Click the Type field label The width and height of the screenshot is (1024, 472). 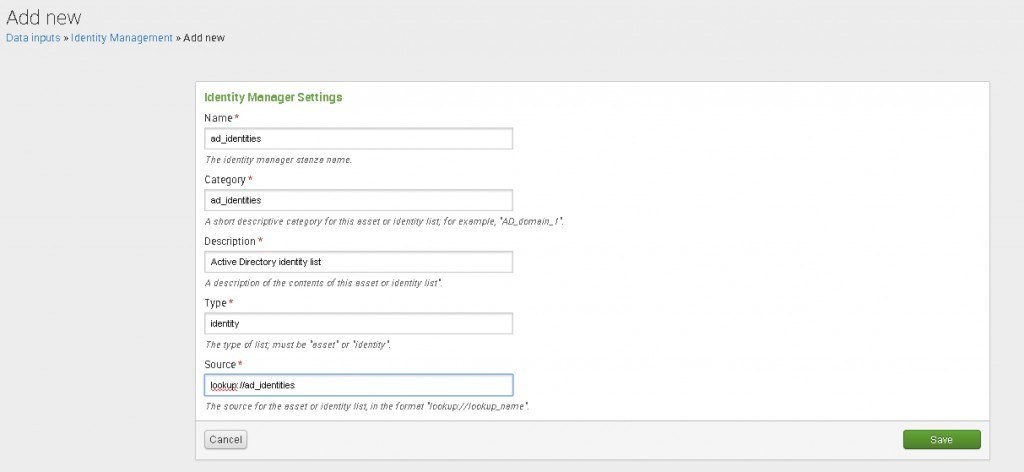216,303
